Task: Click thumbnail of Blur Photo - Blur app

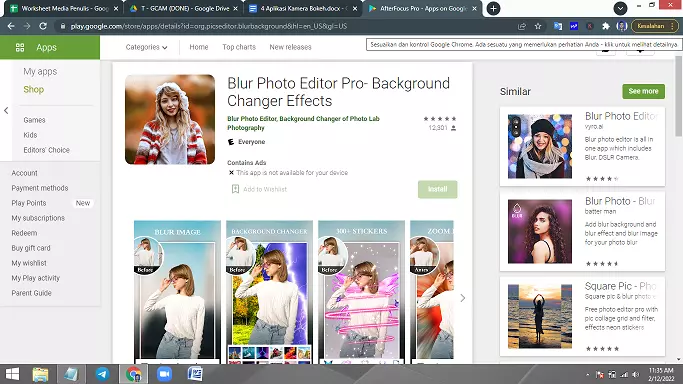Action: (540, 231)
